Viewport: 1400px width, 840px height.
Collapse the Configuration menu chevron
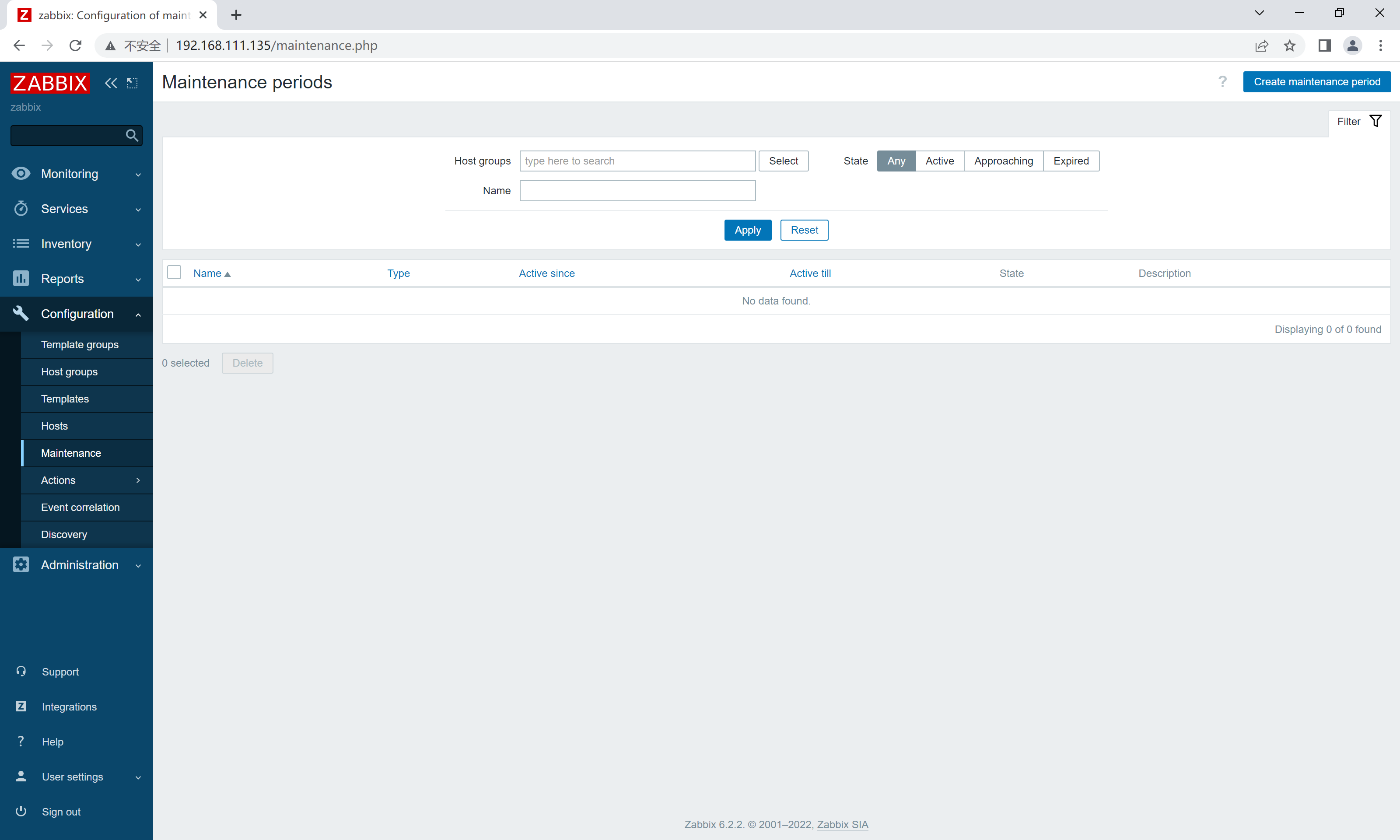[138, 314]
